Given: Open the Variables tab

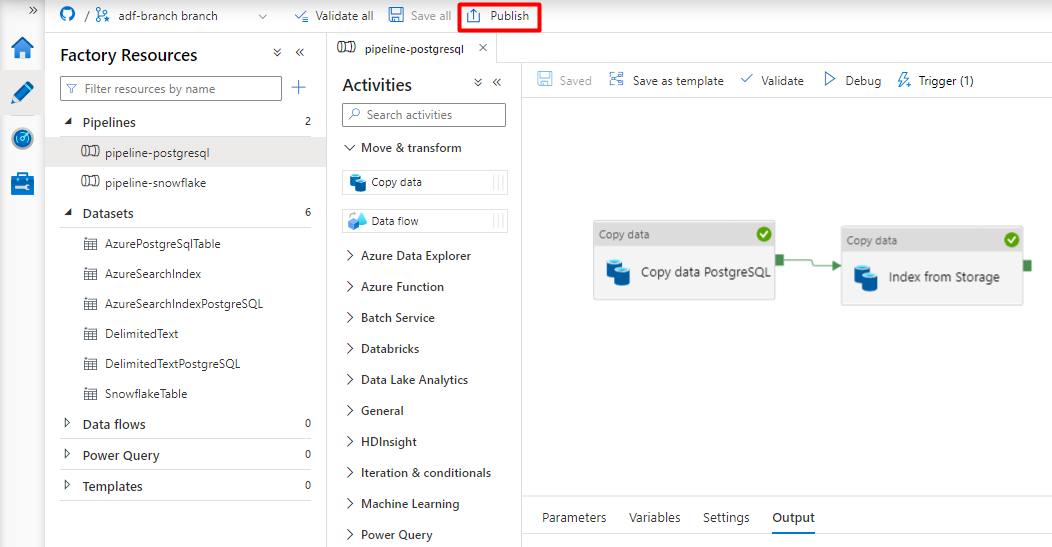Looking at the screenshot, I should tap(655, 517).
